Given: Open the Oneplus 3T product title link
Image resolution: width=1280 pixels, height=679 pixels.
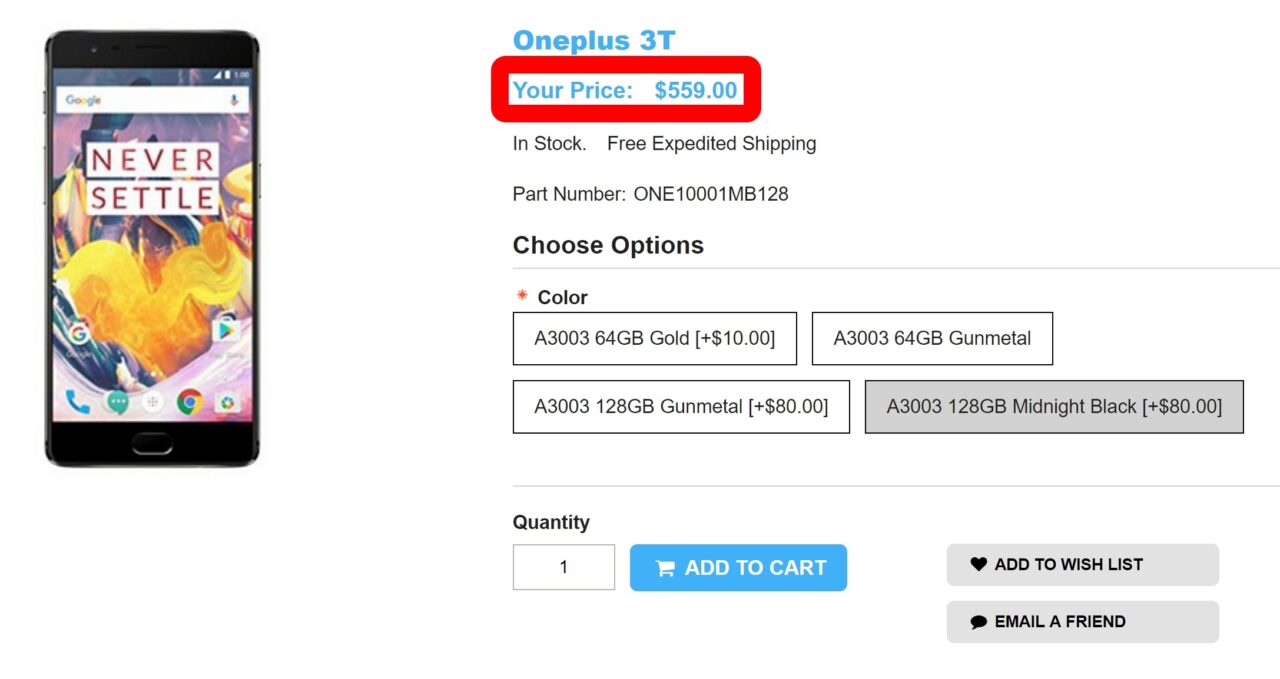Looking at the screenshot, I should click(x=594, y=41).
